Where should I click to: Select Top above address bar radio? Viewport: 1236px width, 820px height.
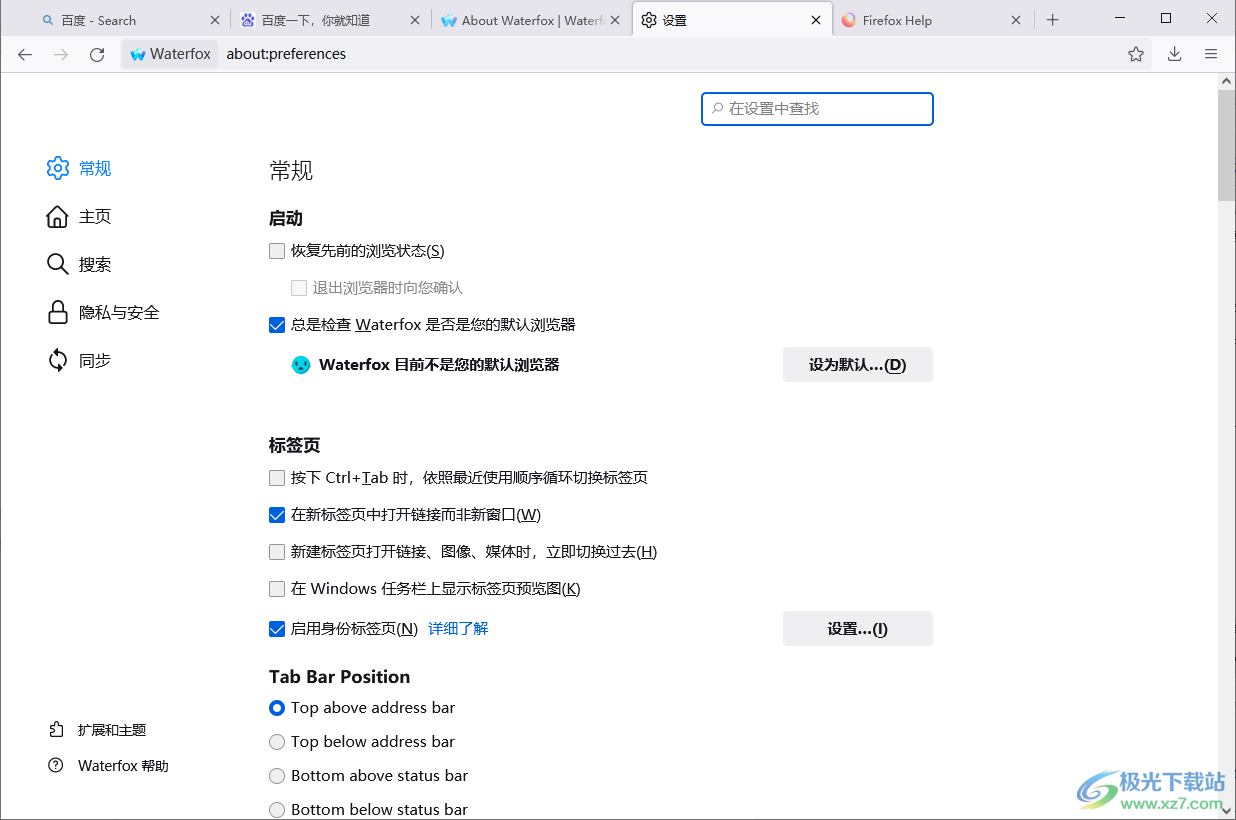pos(277,708)
